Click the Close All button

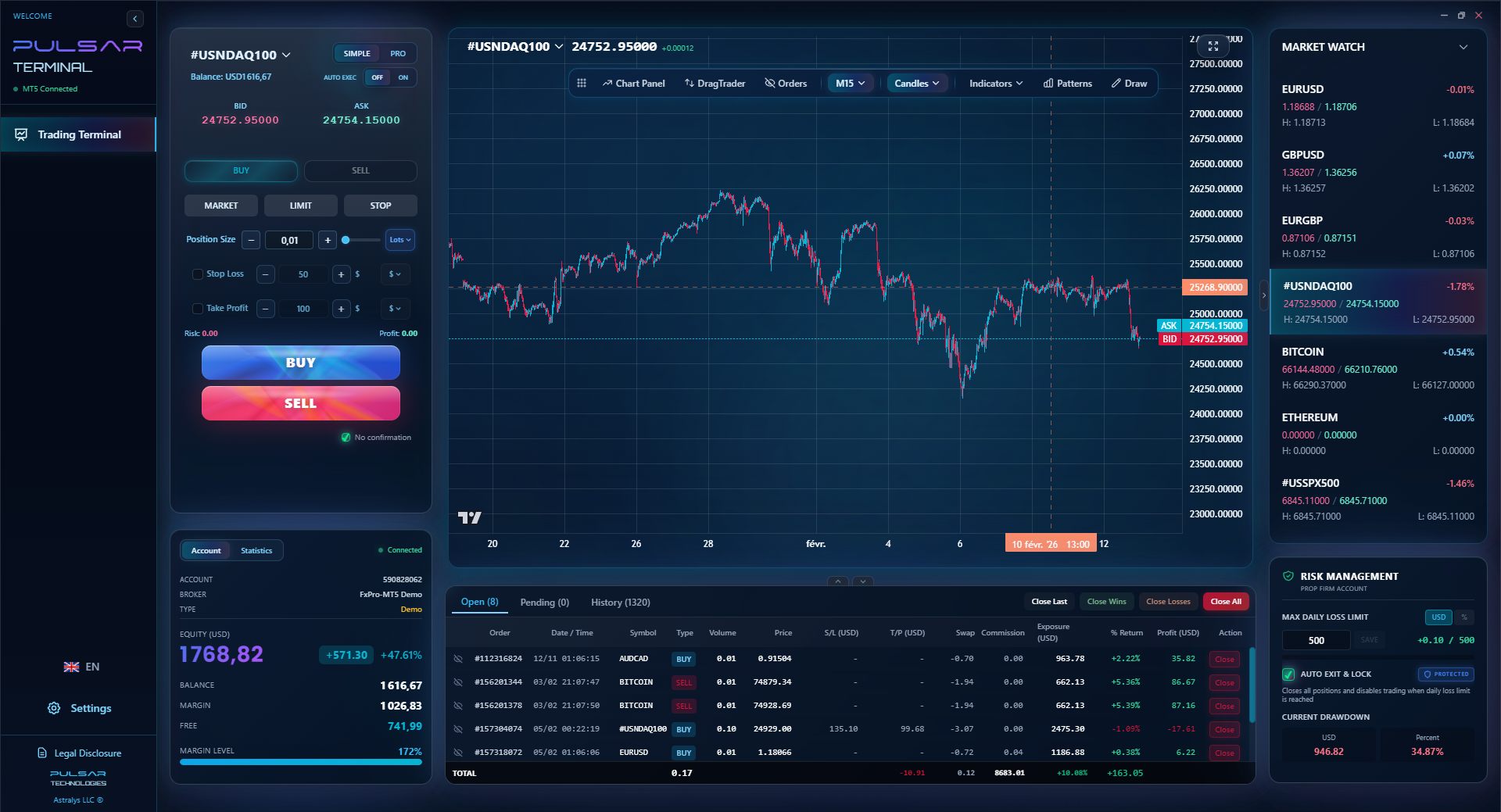pos(1225,601)
